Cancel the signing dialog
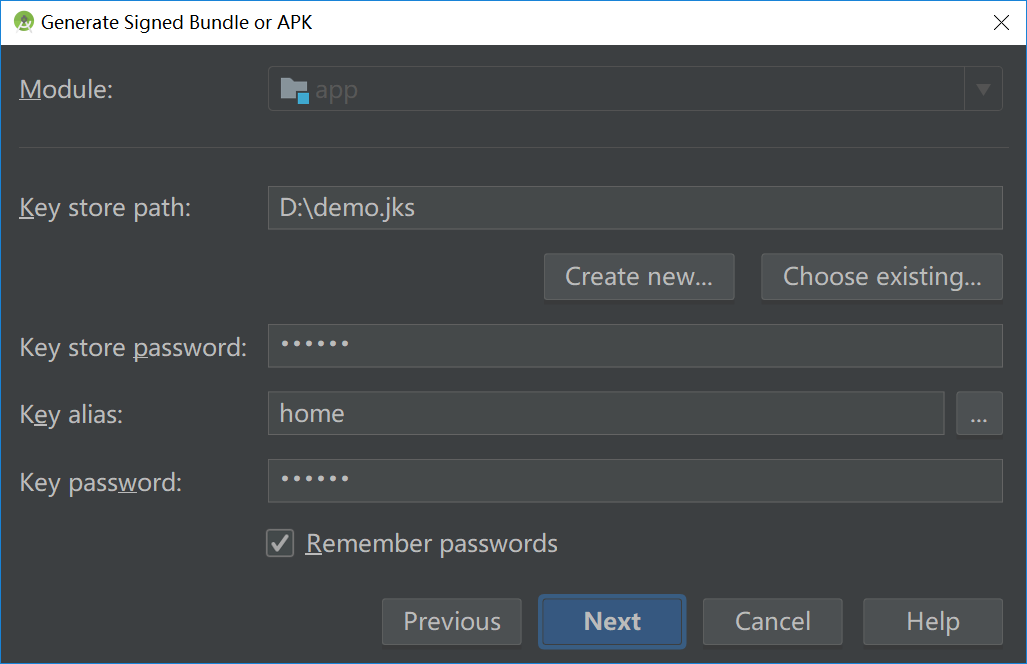The width and height of the screenshot is (1027, 664). coord(773,622)
